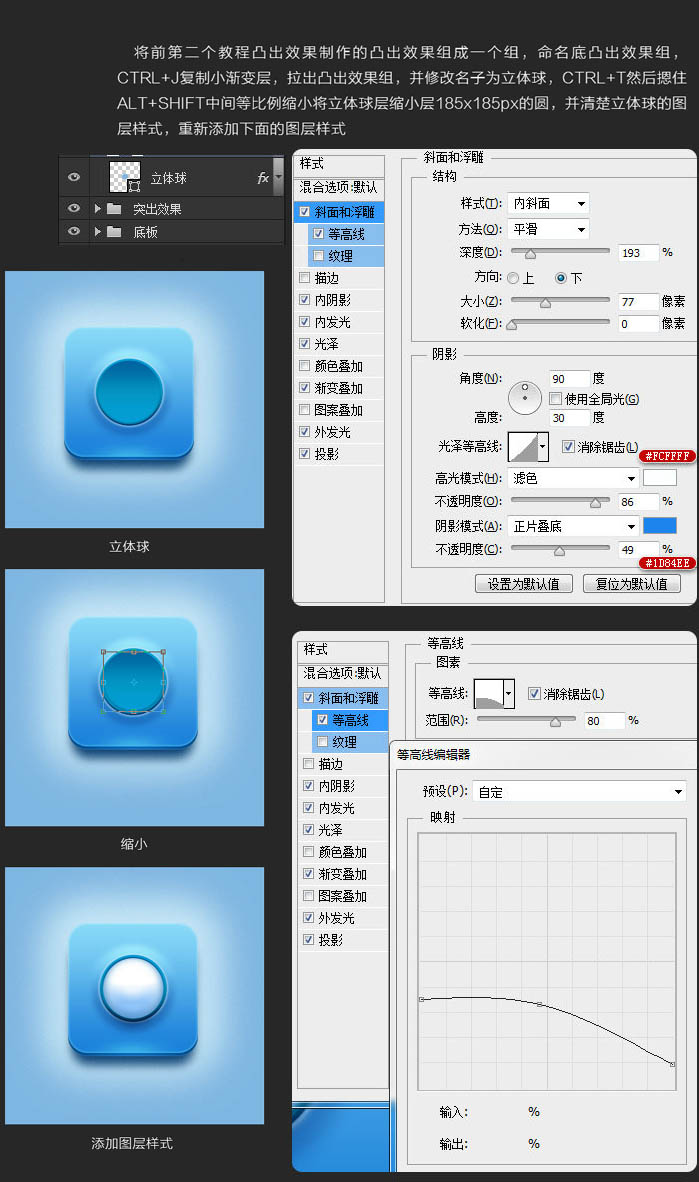Click the 范围 value field showing 80
Screen dimensions: 699x1182
605,721
